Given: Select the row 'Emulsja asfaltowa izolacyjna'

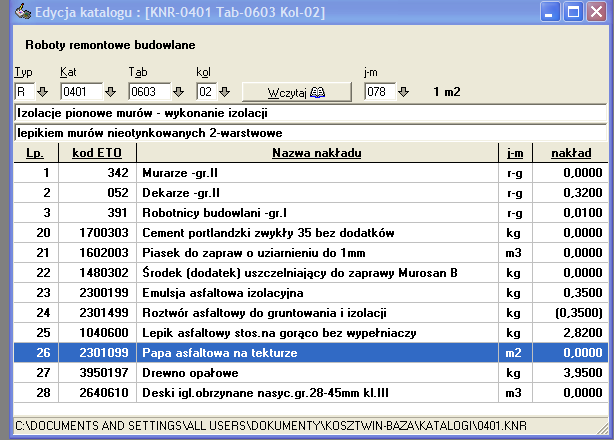Looking at the screenshot, I should coord(311,293).
